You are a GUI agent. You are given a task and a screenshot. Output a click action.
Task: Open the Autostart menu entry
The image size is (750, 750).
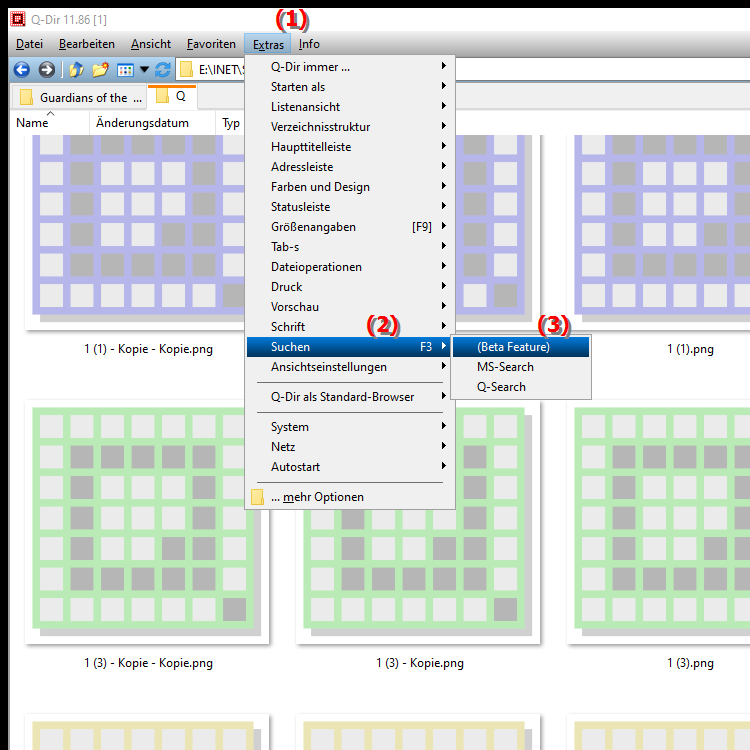tap(350, 467)
